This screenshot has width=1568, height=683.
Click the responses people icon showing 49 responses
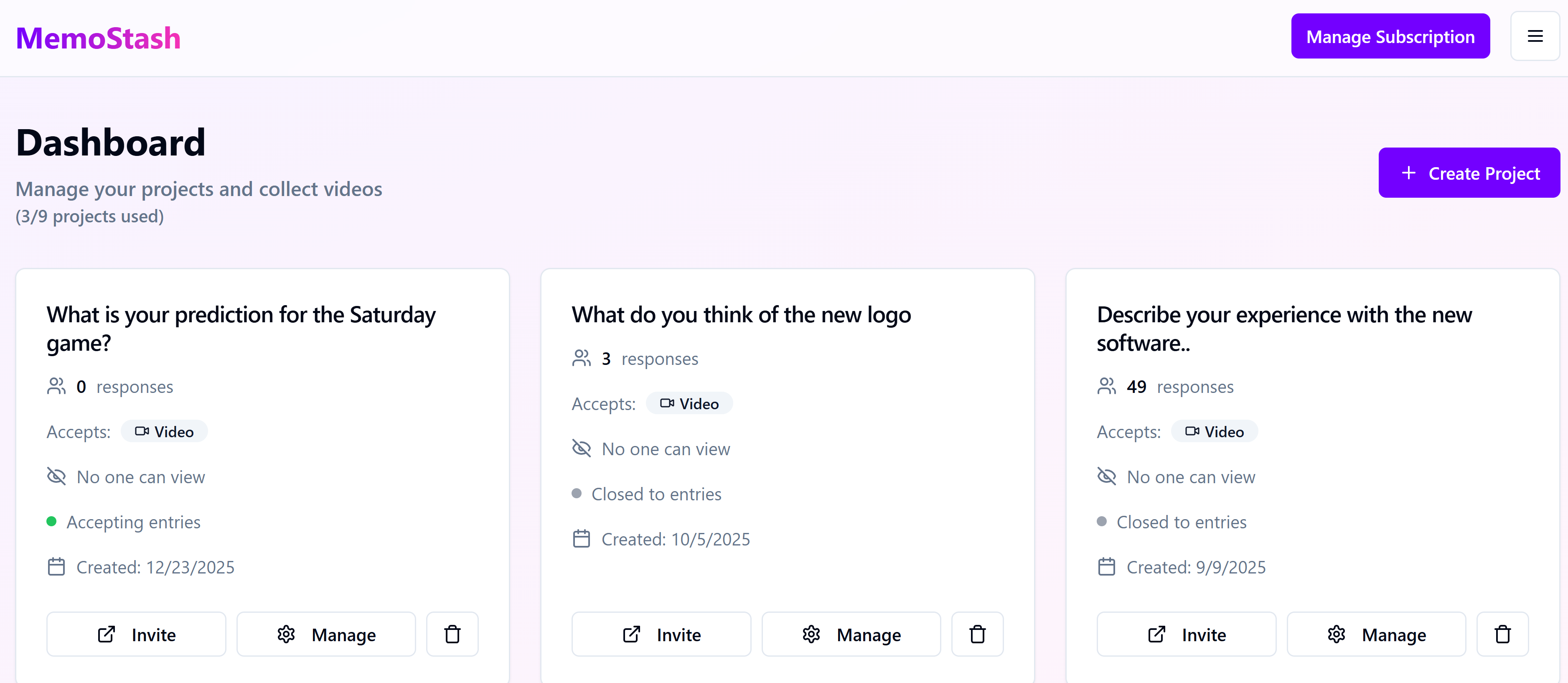tap(1106, 386)
